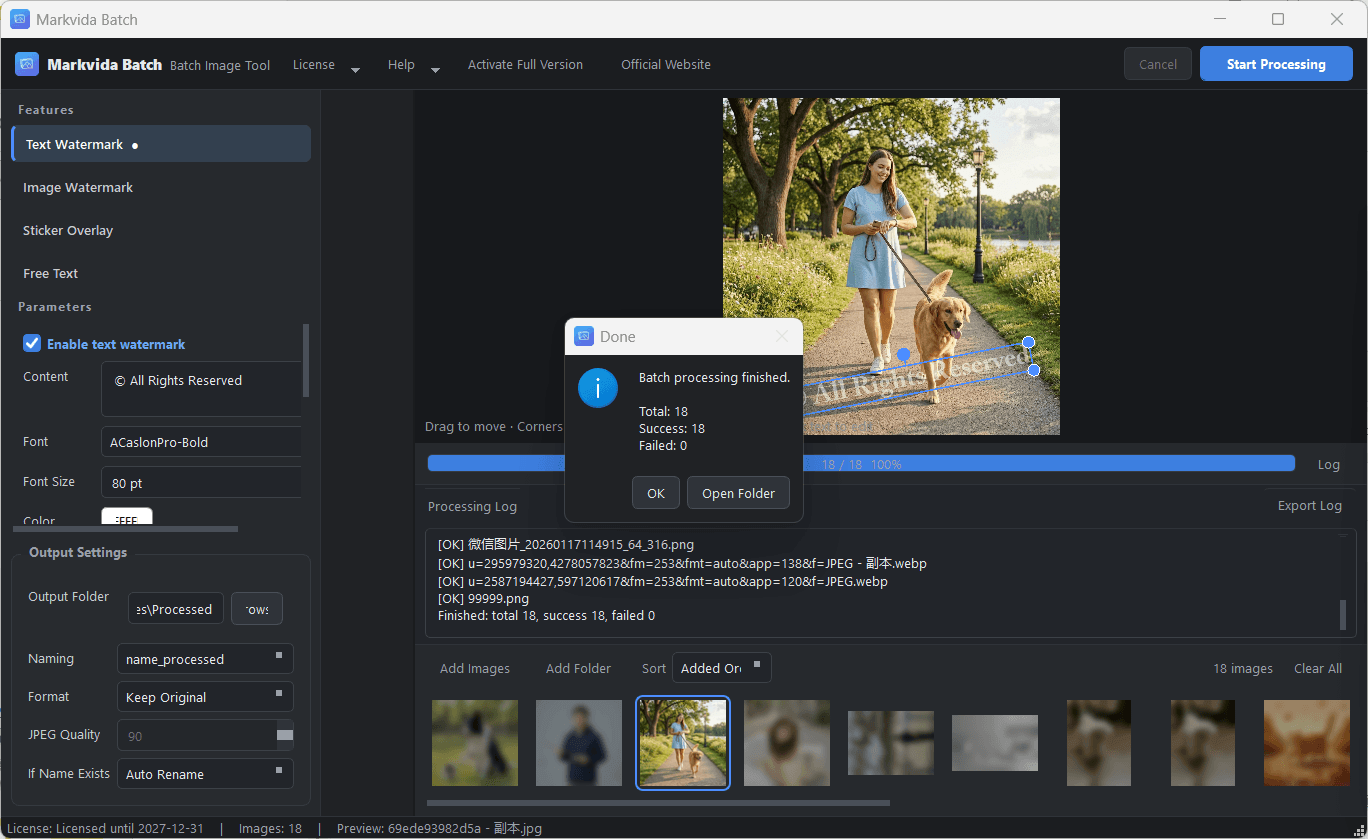Viewport: 1368px width, 839px height.
Task: Click the Browse button for output folder
Action: point(257,609)
